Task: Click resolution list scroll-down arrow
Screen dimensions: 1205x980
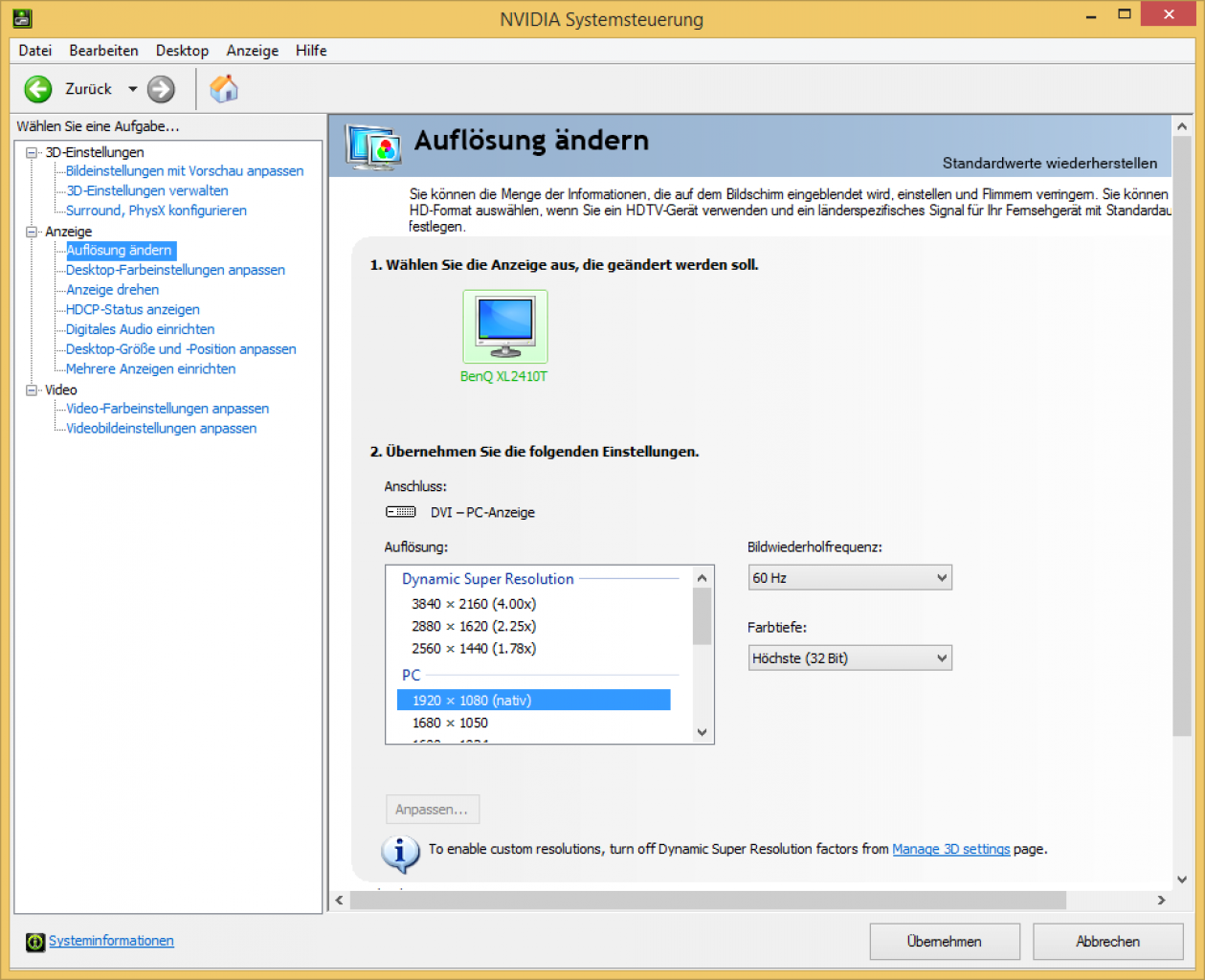Action: click(x=702, y=732)
